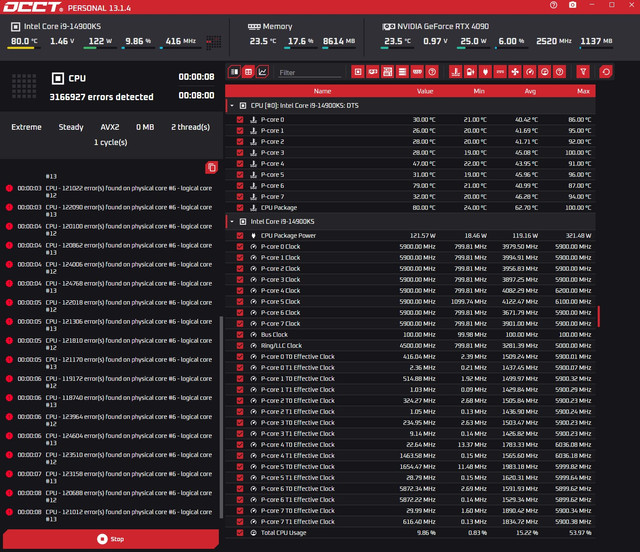The height and width of the screenshot is (552, 640).
Task: Click the 'Extreme' test mode label
Action: 27,127
